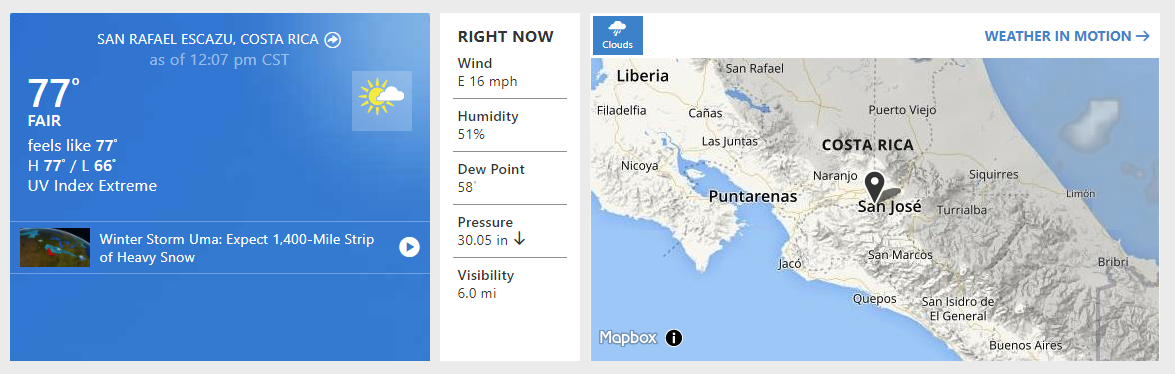Screen dimensions: 1175x374
Task: Click the pressure falling arrow icon
Action: point(519,240)
